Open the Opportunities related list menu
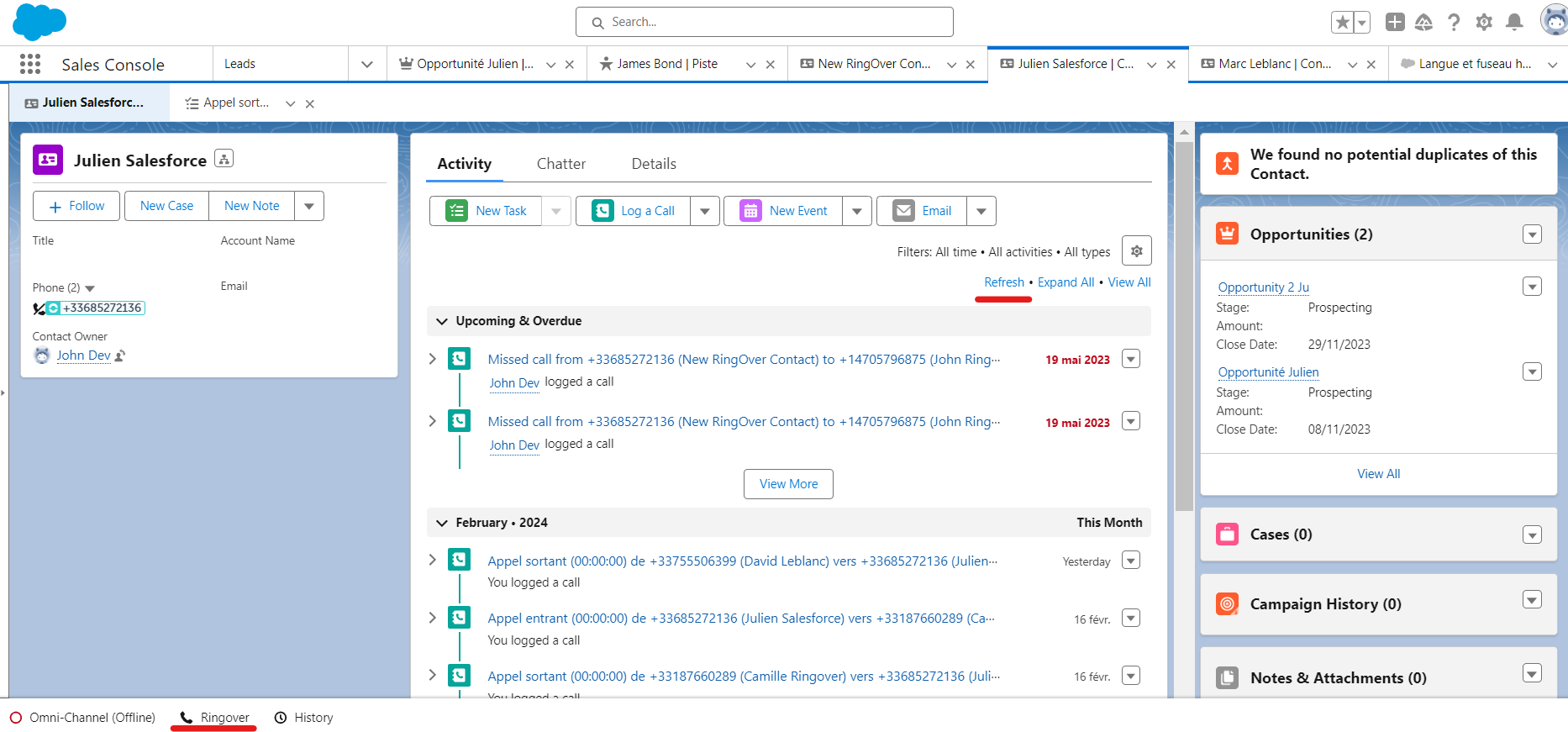 tap(1533, 234)
